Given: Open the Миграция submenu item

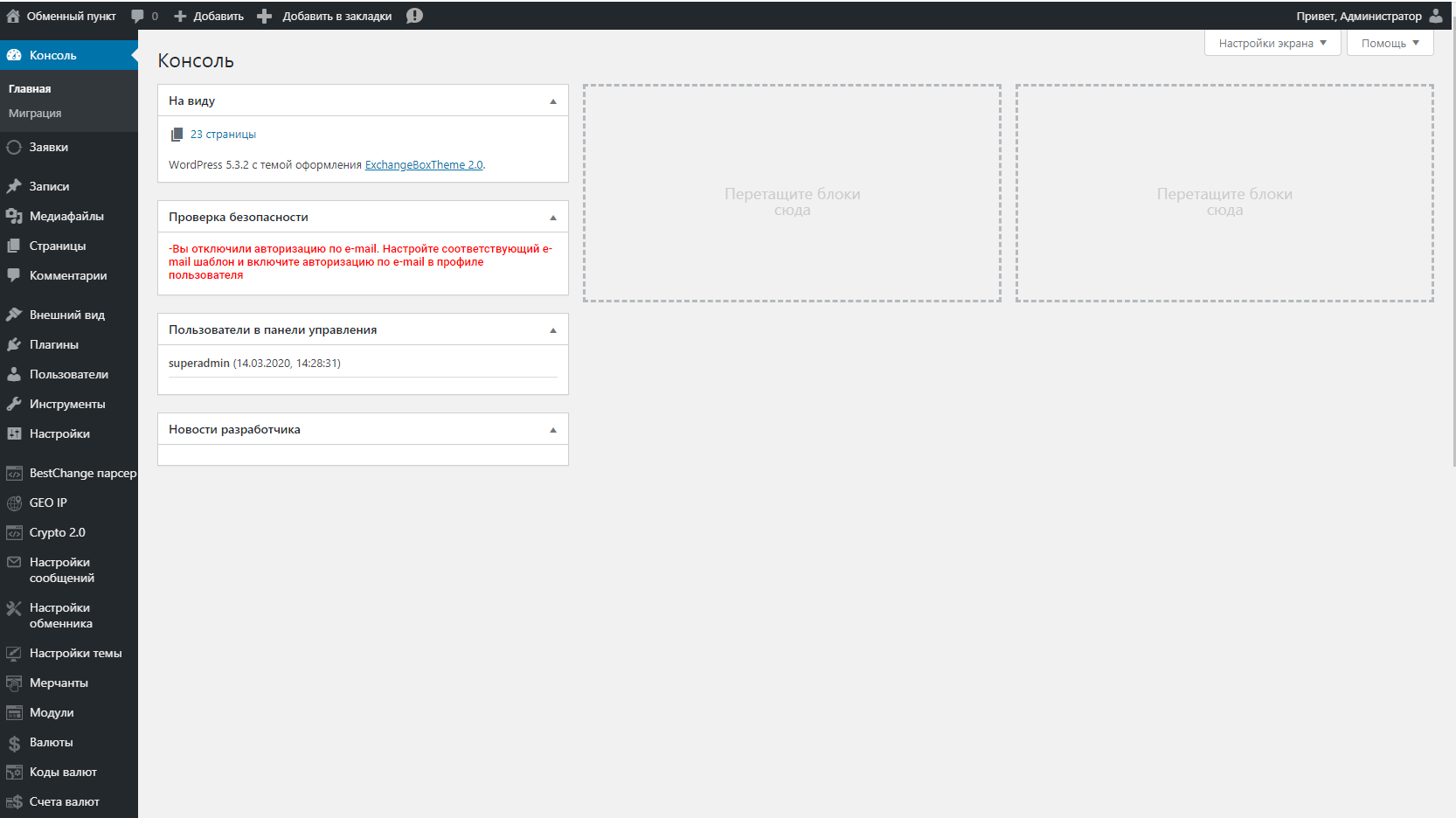Looking at the screenshot, I should [35, 114].
